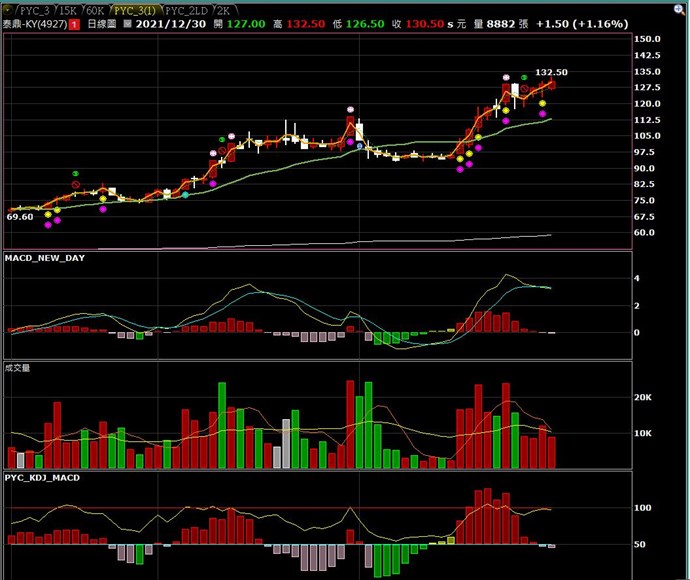Viewport: 690px width, 580px height.
Task: Click the MACD_NEW_DAY indicator title
Action: [45, 258]
